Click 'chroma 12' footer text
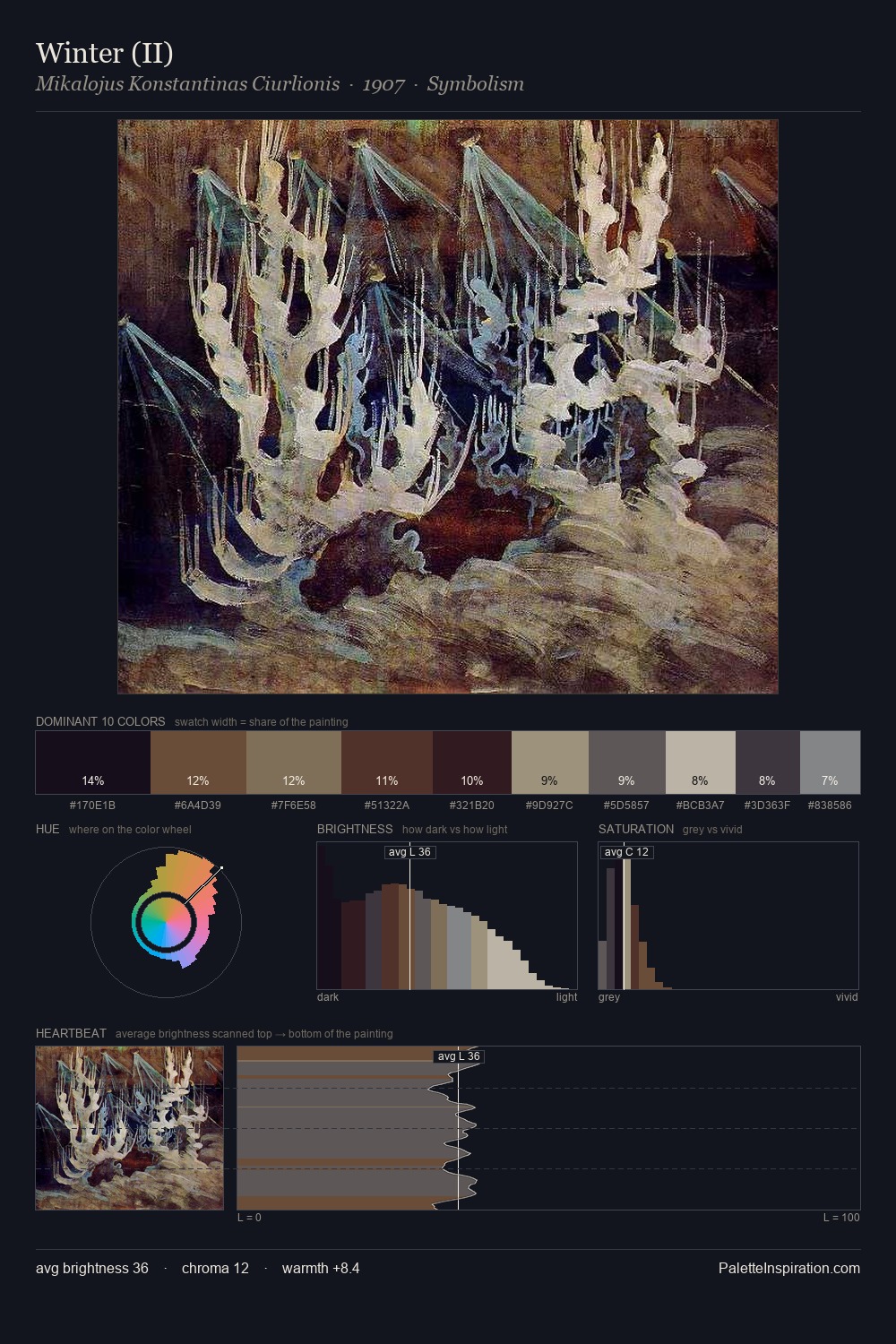The height and width of the screenshot is (1344, 896). click(x=215, y=1268)
